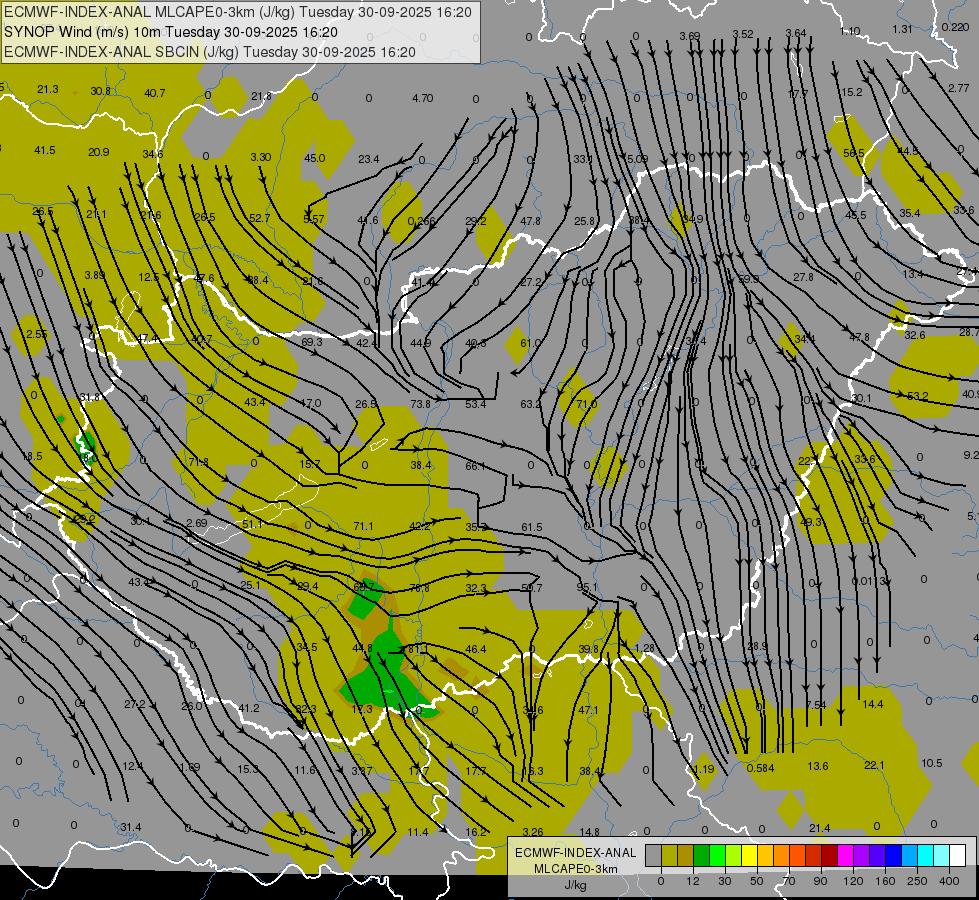The image size is (979, 900).
Task: Click the map value 13.6
Action: coord(817,766)
